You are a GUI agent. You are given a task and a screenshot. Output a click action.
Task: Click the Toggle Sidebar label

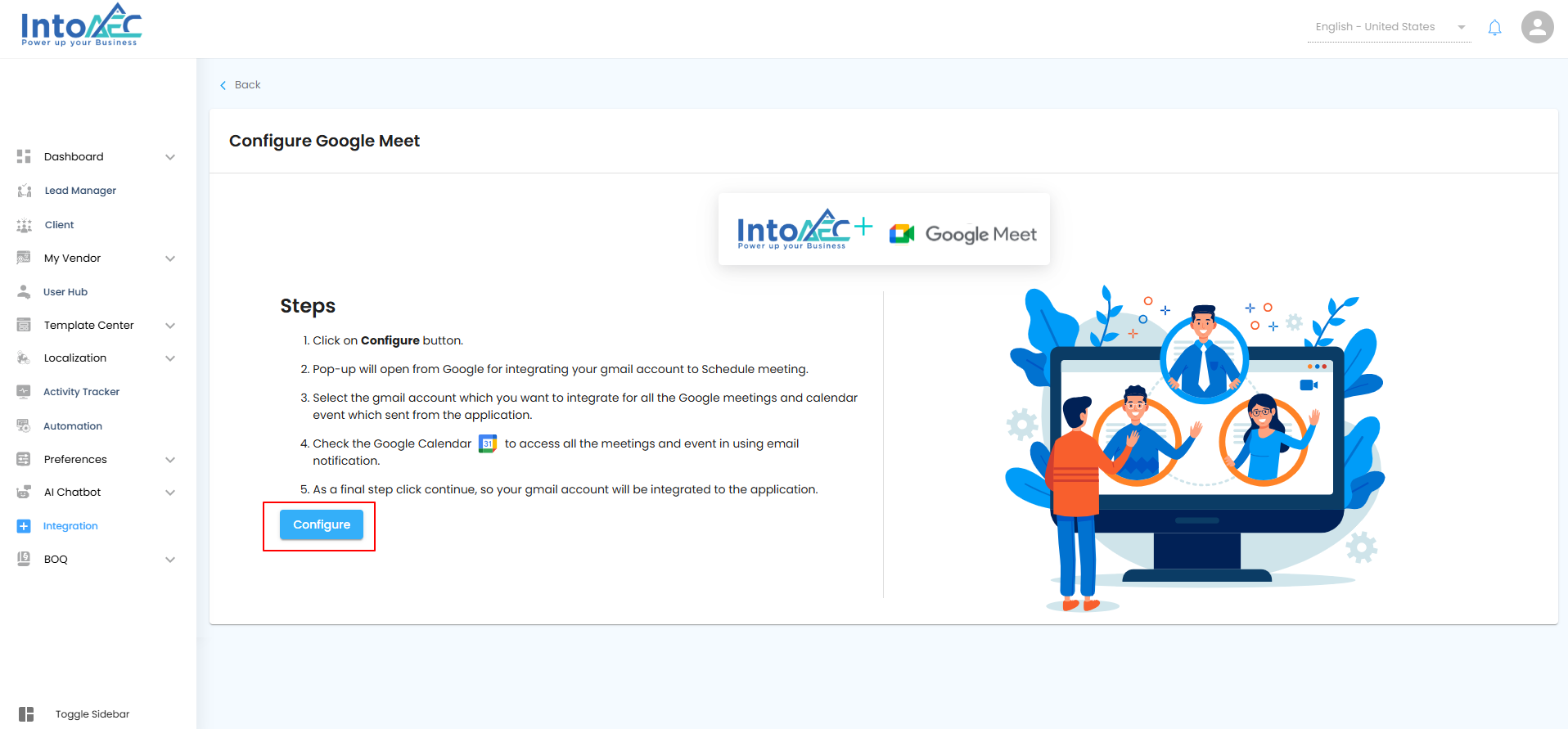(x=92, y=714)
